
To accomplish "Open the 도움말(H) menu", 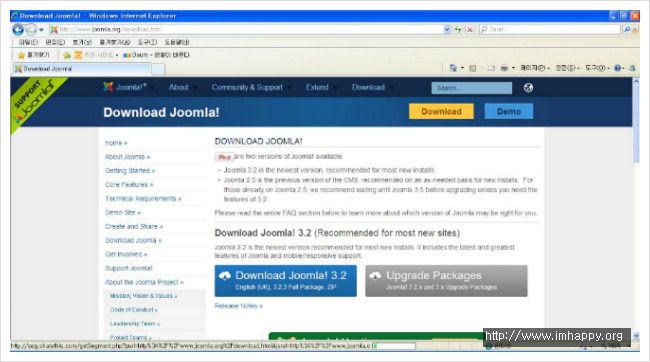I will click(x=177, y=42).
